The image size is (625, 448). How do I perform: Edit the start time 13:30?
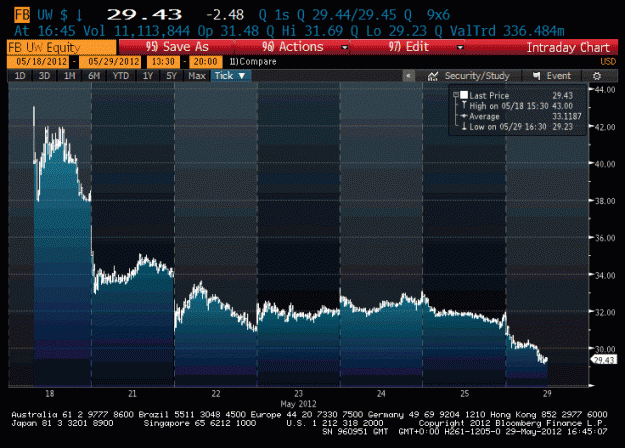(x=163, y=62)
